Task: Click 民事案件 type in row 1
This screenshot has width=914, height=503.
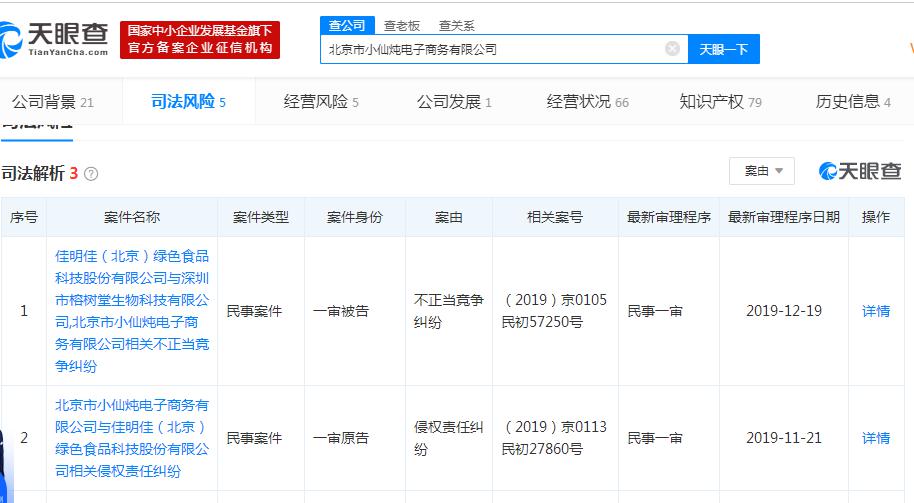Action: (x=254, y=311)
